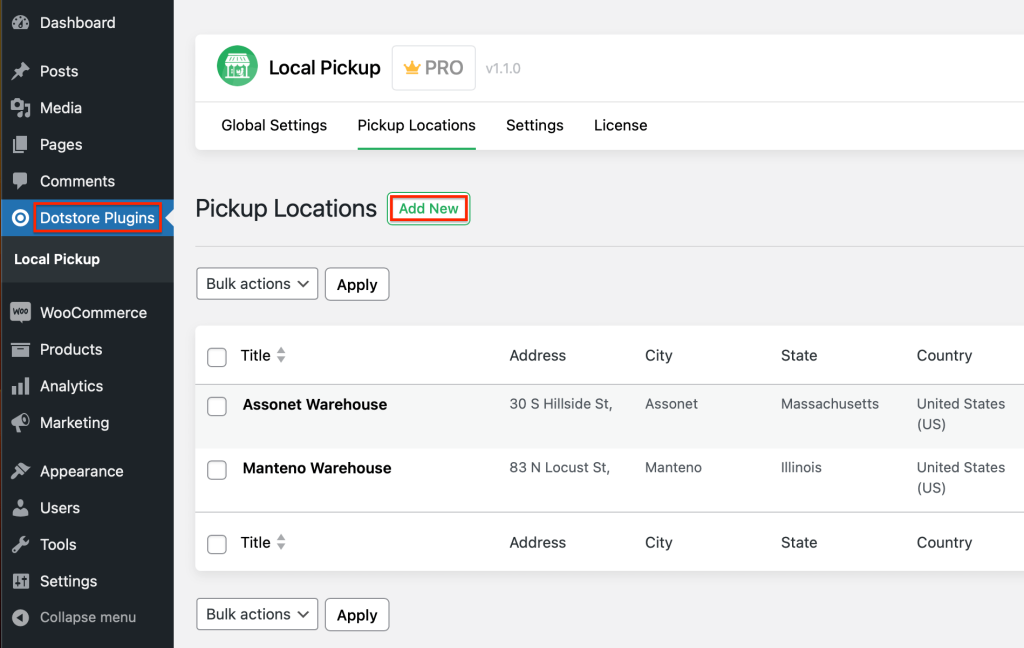
Task: Open the License tab
Action: [x=620, y=125]
